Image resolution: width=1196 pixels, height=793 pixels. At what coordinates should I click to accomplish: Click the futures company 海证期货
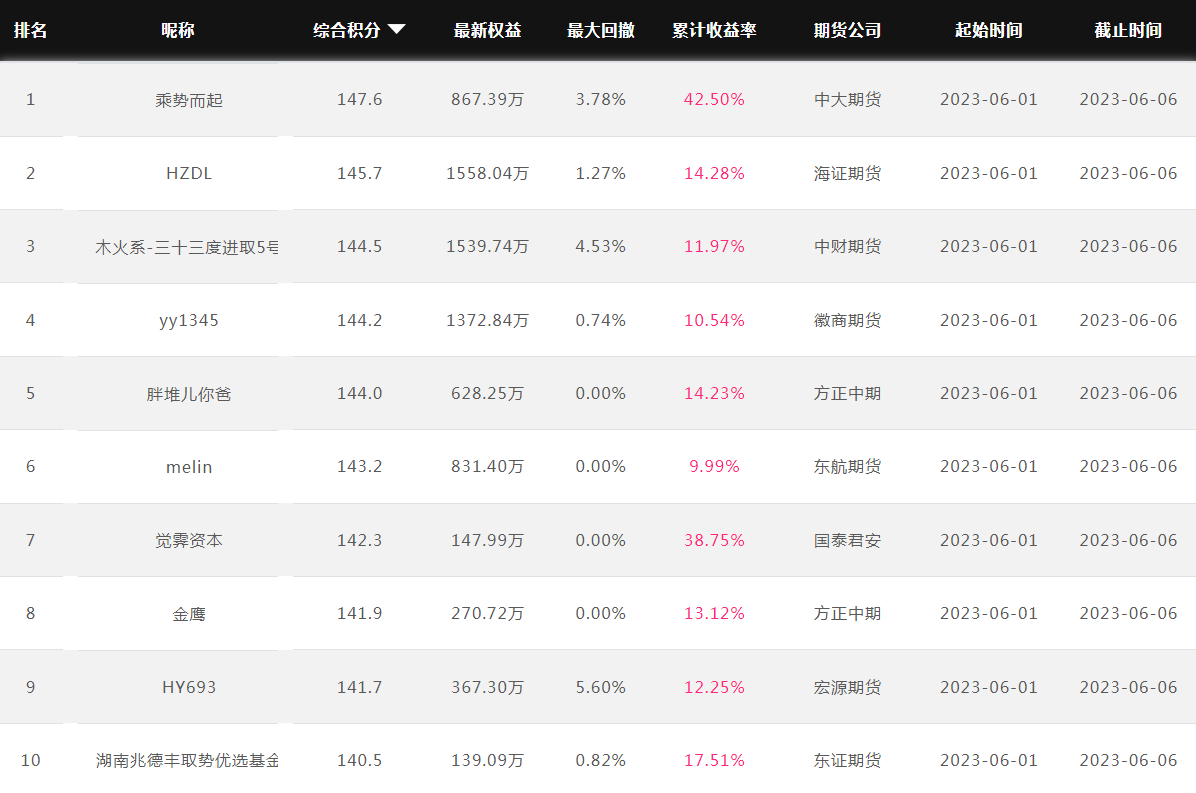847,174
